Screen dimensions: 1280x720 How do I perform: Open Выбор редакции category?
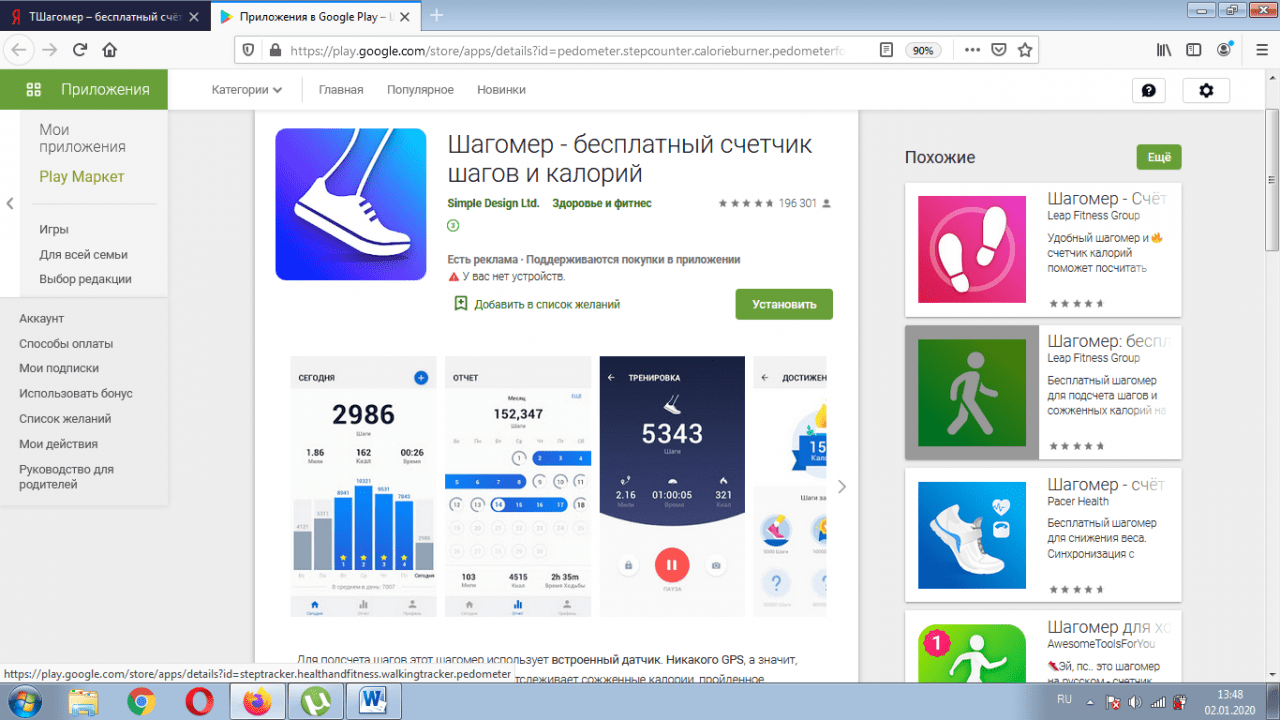point(85,279)
